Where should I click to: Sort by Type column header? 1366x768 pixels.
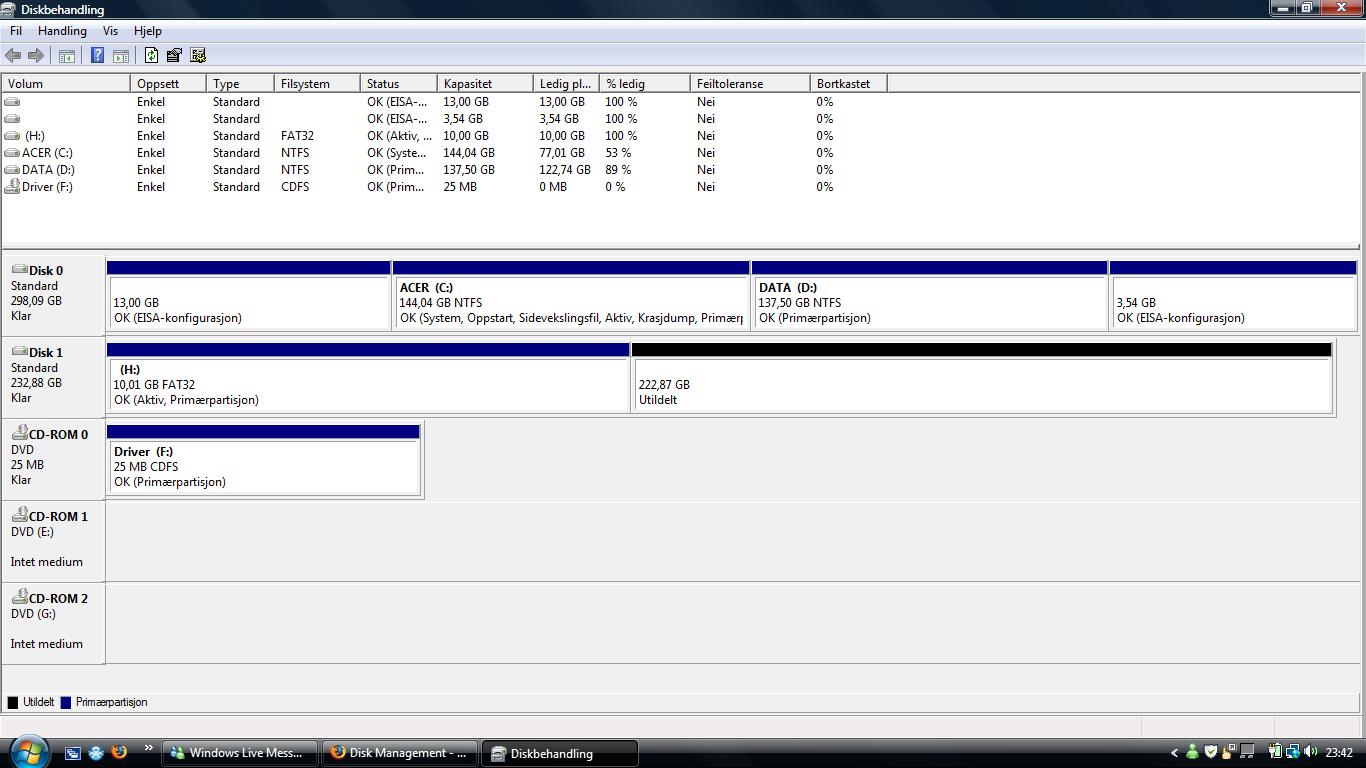tap(240, 84)
